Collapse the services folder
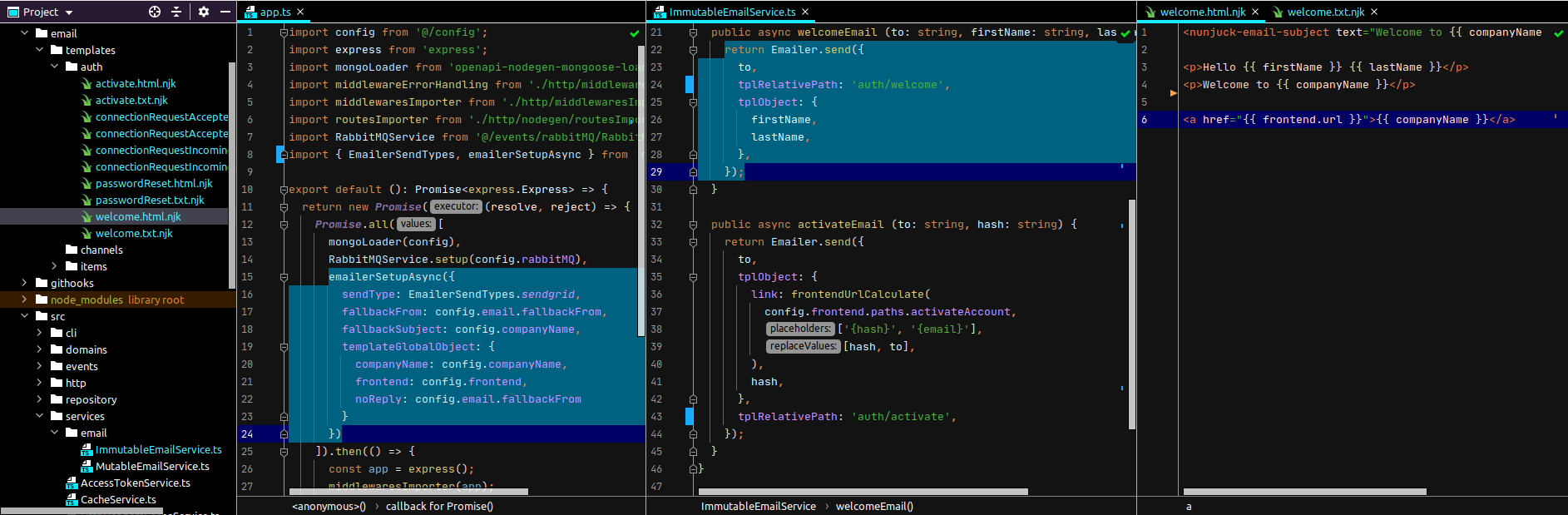 [x=39, y=416]
